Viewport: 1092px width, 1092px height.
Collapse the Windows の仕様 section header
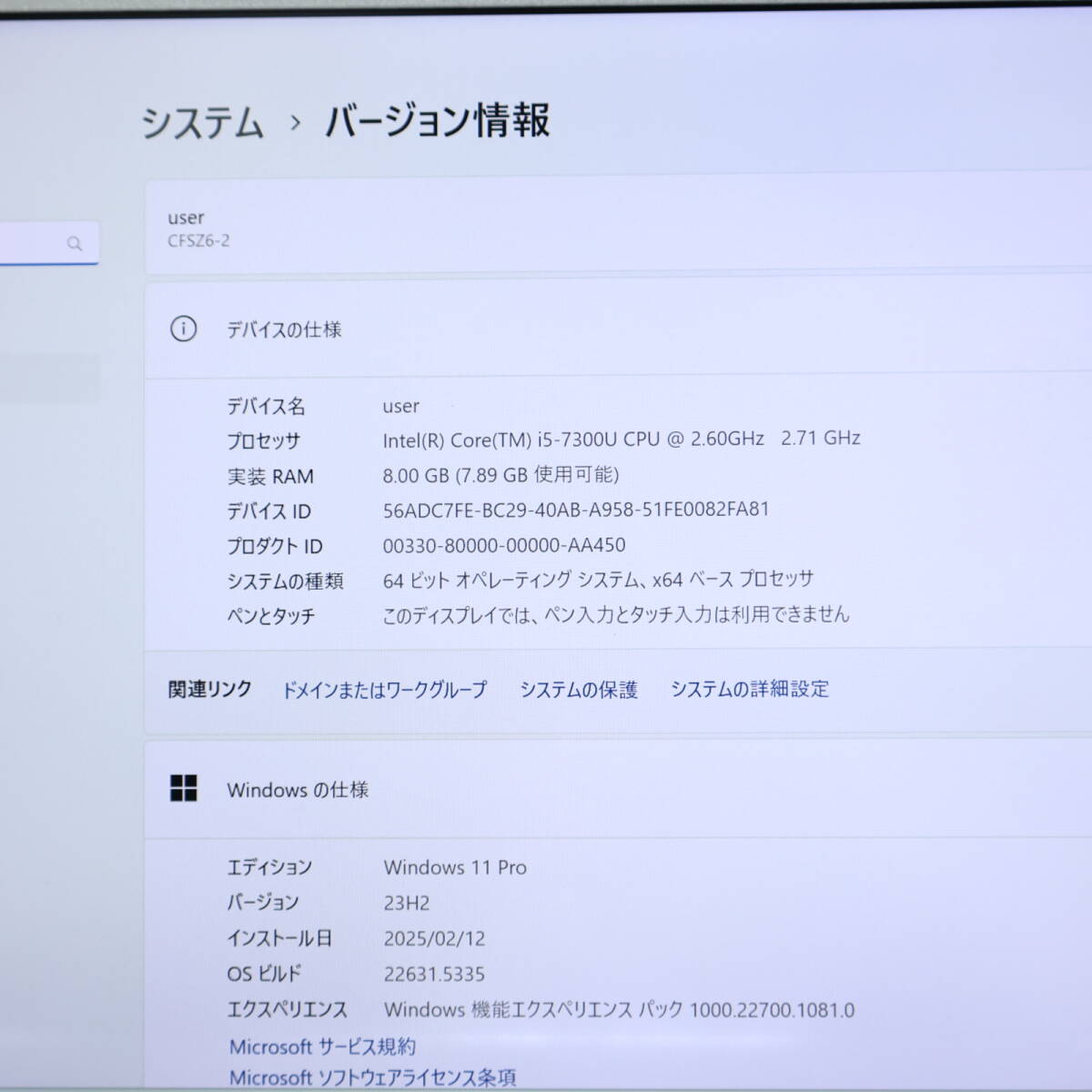coord(619,790)
